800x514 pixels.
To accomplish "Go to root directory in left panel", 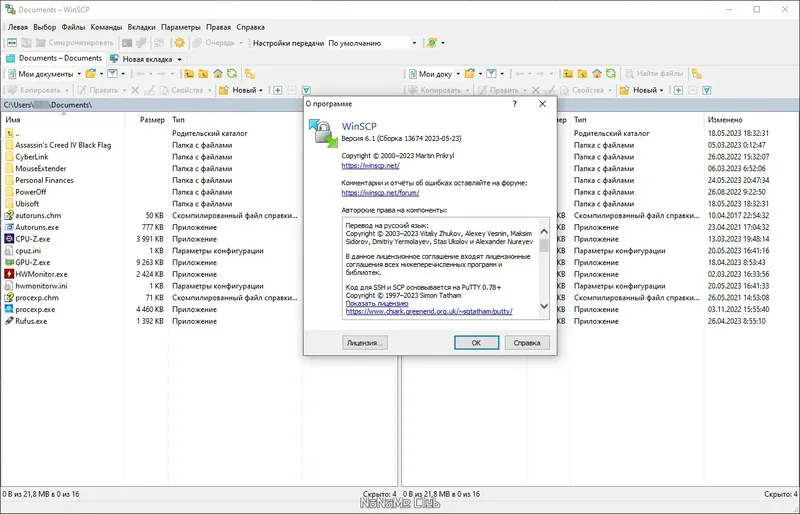I will coord(203,74).
